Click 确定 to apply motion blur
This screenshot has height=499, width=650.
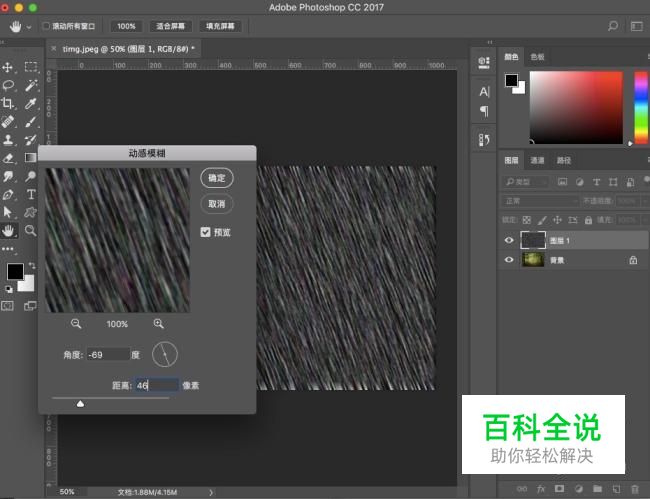(x=216, y=177)
